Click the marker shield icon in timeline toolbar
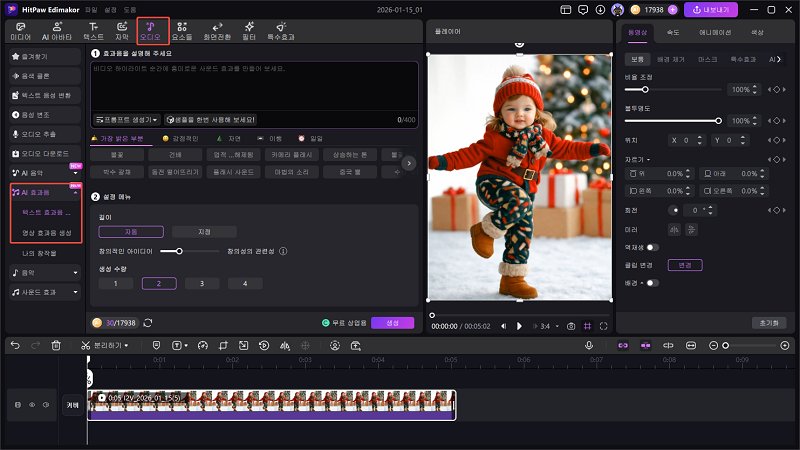Screen dimensions: 800x450 pyautogui.click(x=156, y=345)
